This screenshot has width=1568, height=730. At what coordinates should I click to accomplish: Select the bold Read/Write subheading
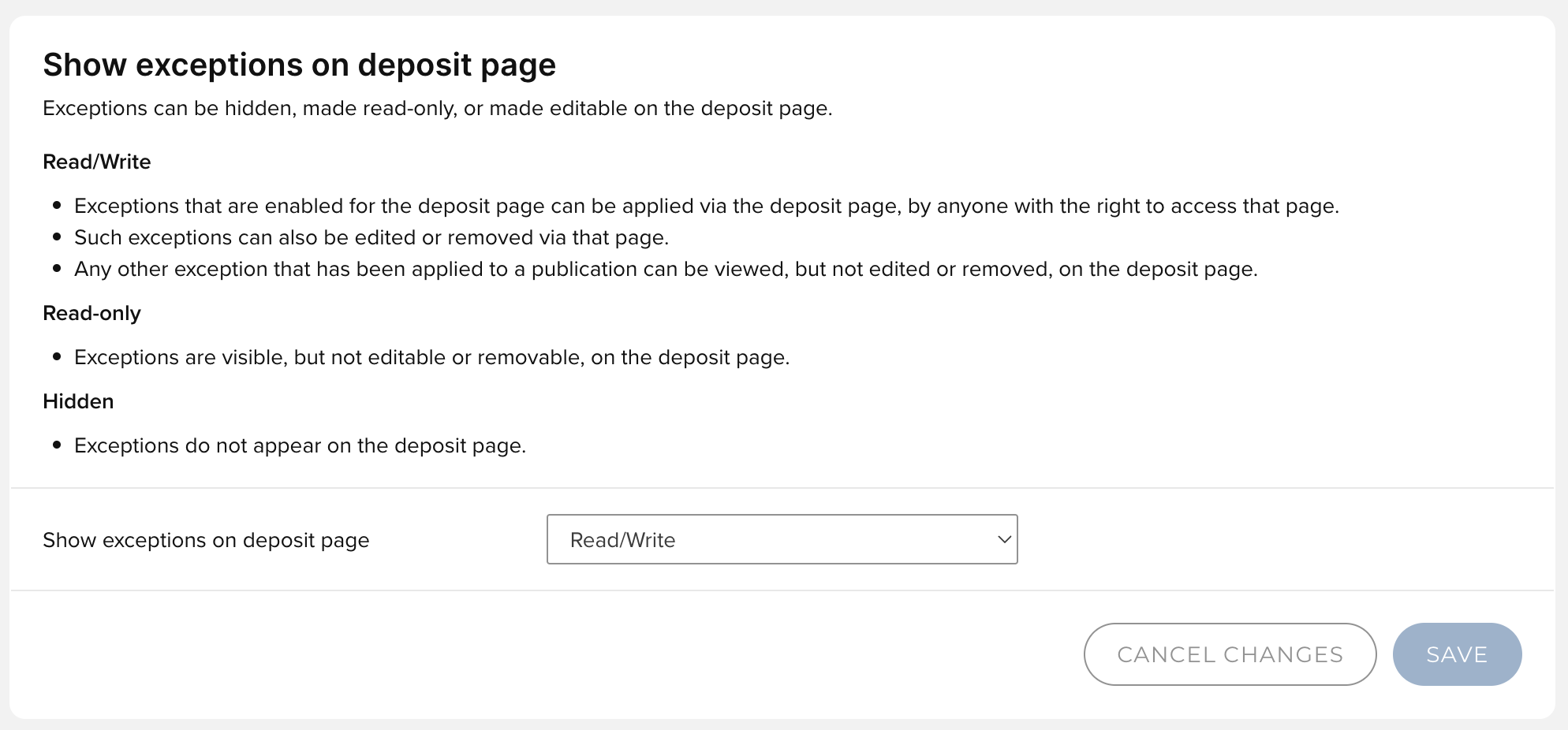point(96,162)
